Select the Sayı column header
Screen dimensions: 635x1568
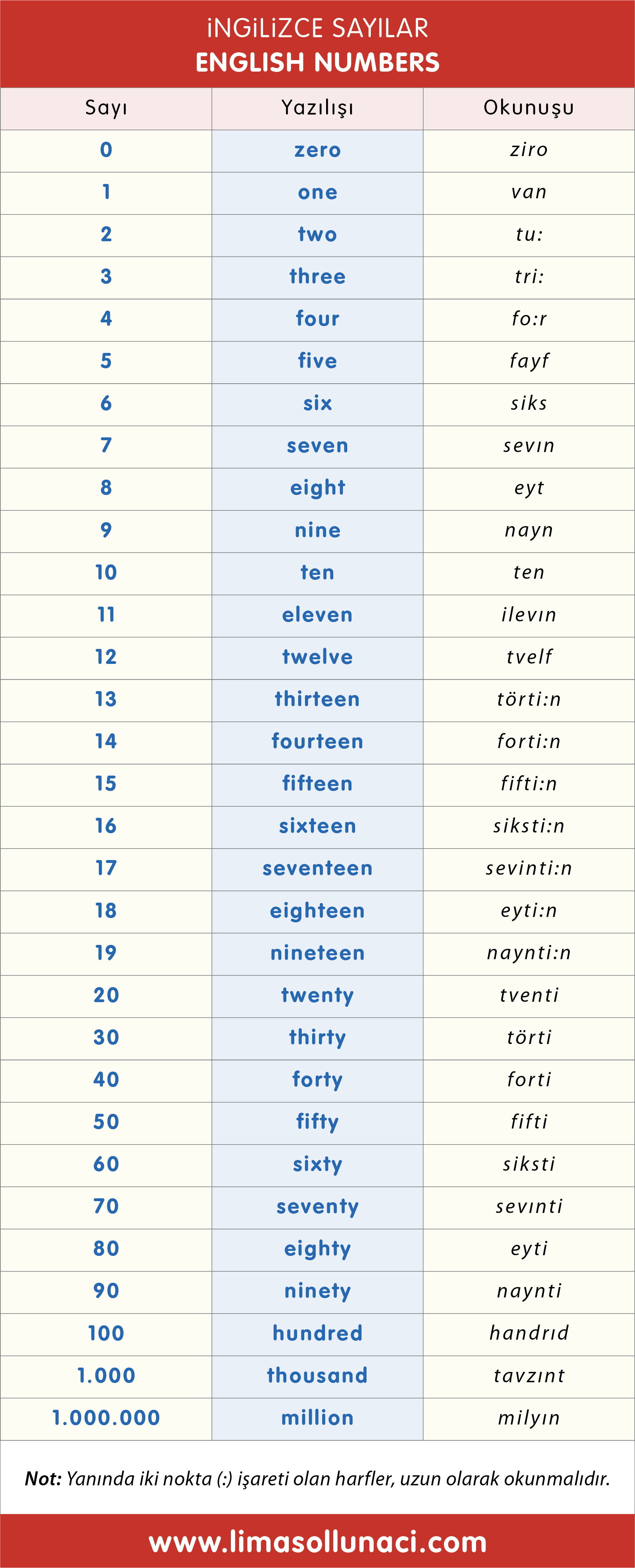tap(106, 108)
